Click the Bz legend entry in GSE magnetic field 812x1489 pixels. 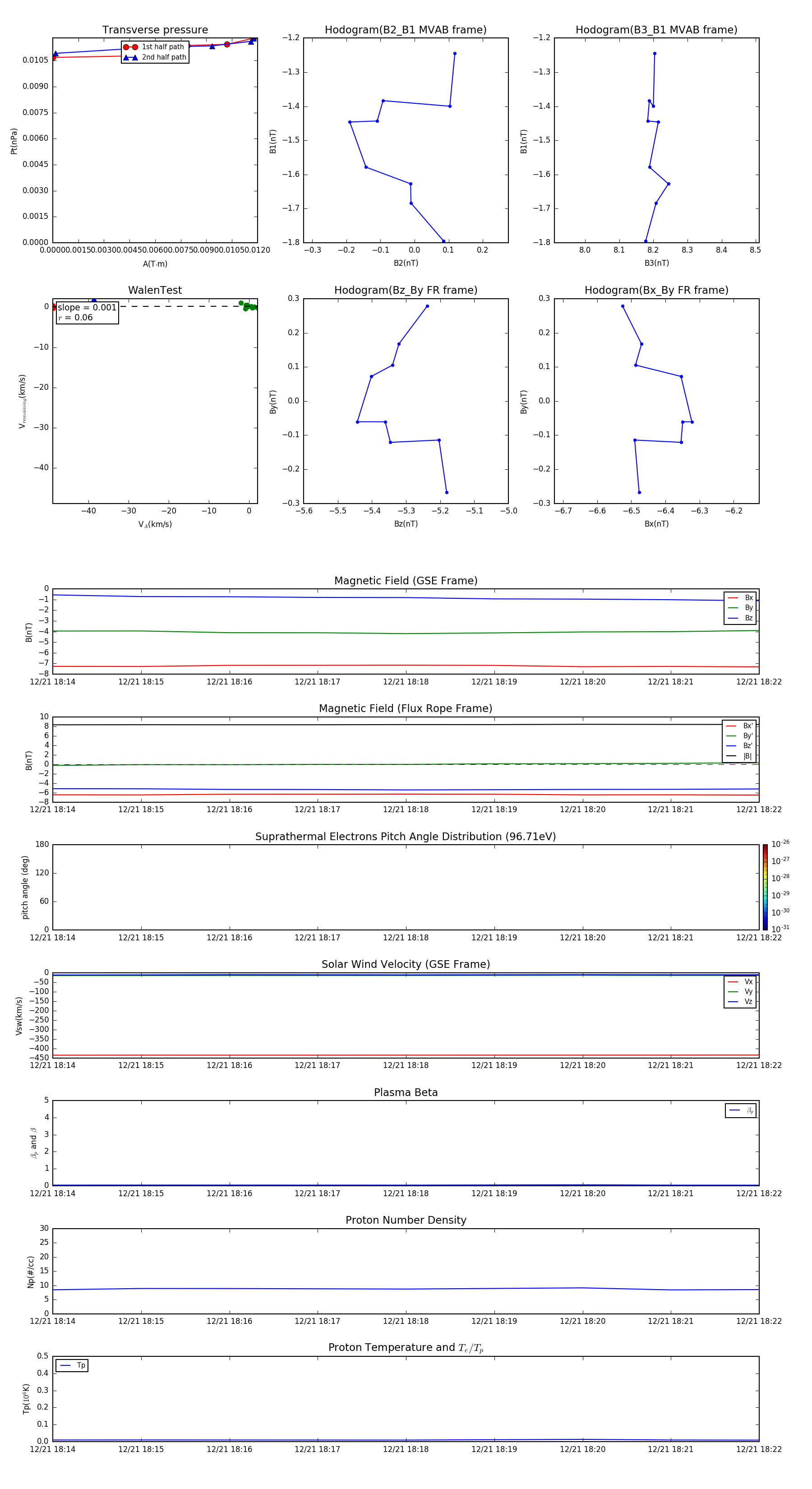740,618
